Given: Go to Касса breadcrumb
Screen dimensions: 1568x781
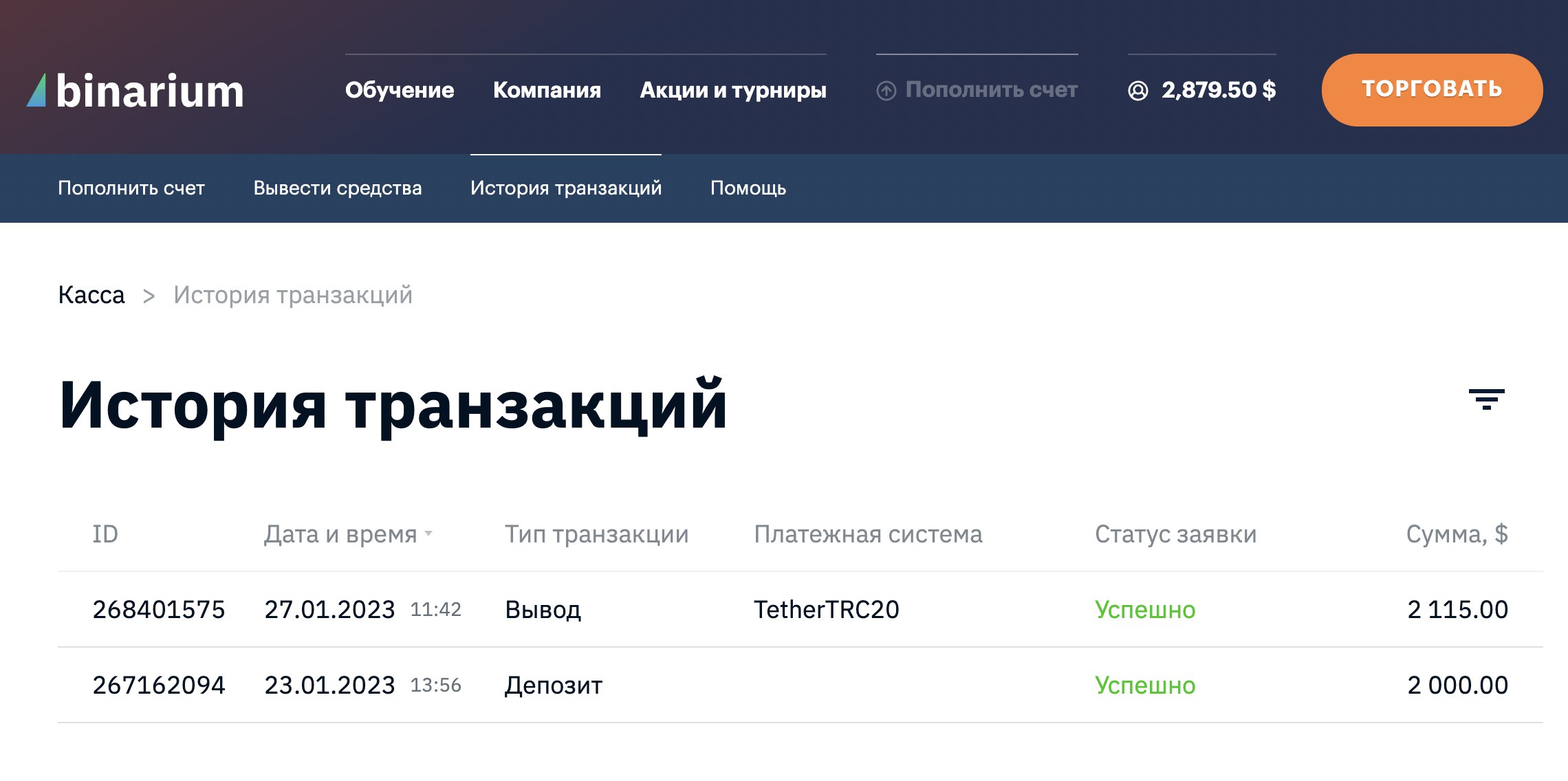Looking at the screenshot, I should pyautogui.click(x=91, y=295).
